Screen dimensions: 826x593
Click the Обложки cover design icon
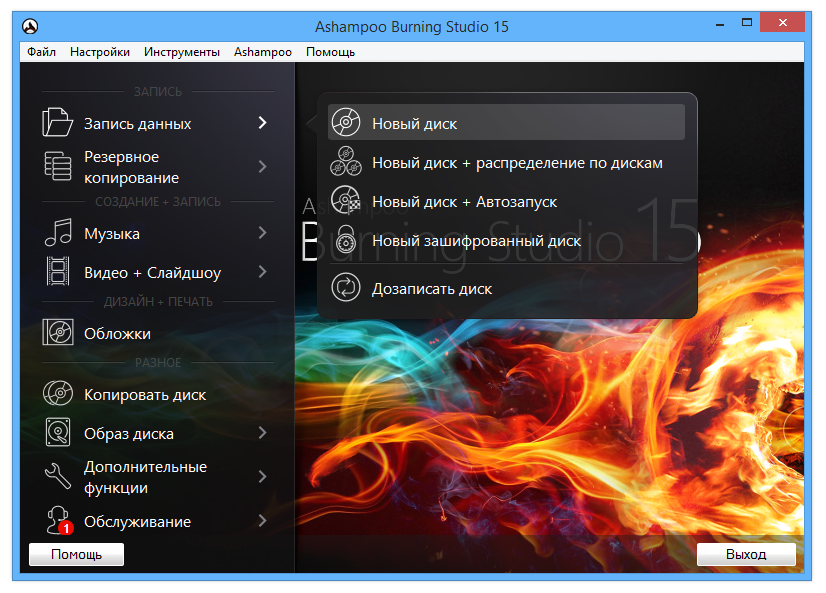57,332
